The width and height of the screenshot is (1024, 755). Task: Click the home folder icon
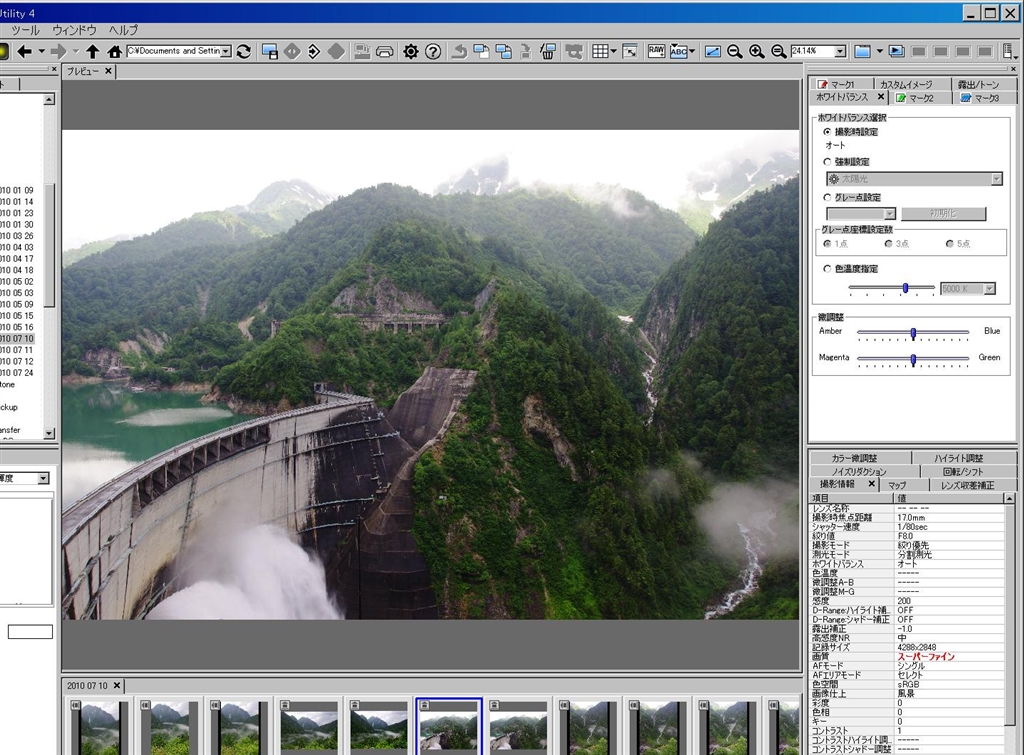coord(114,51)
